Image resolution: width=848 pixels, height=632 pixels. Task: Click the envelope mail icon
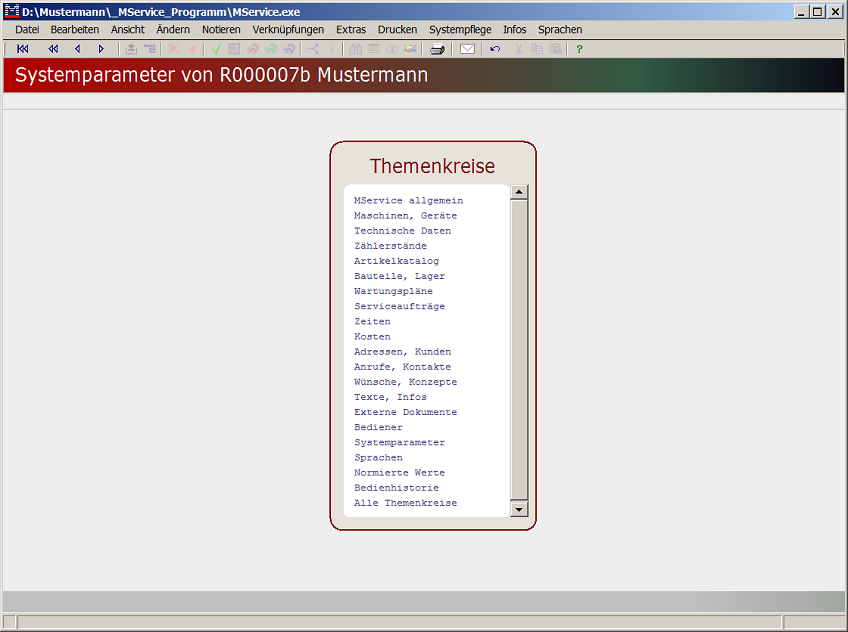click(467, 49)
